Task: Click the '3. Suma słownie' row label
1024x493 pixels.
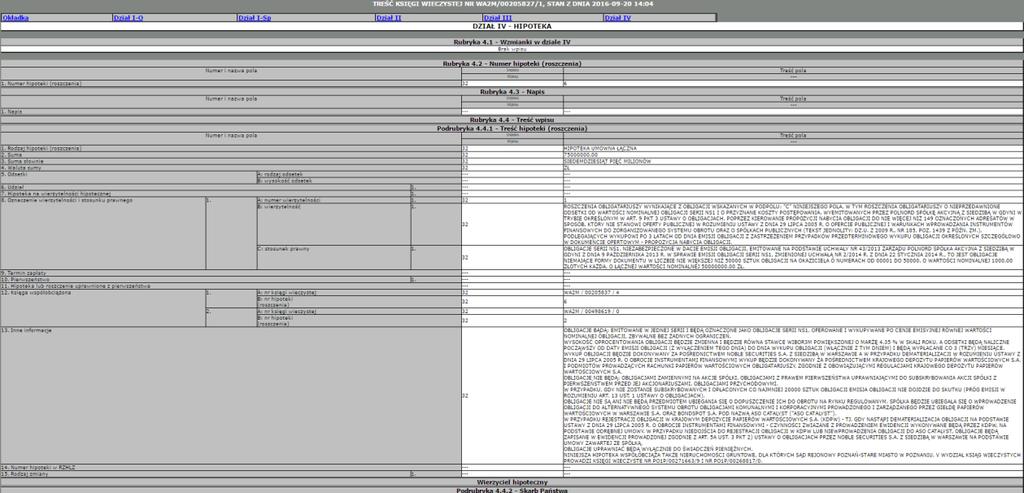Action: pyautogui.click(x=22, y=161)
